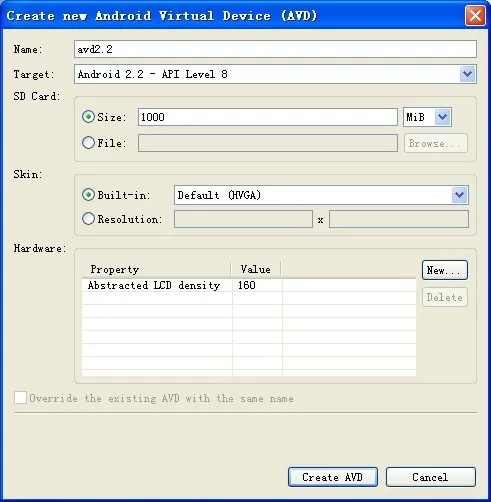This screenshot has height=502, width=491.
Task: Select the SD Card Size radio button
Action: [88, 117]
